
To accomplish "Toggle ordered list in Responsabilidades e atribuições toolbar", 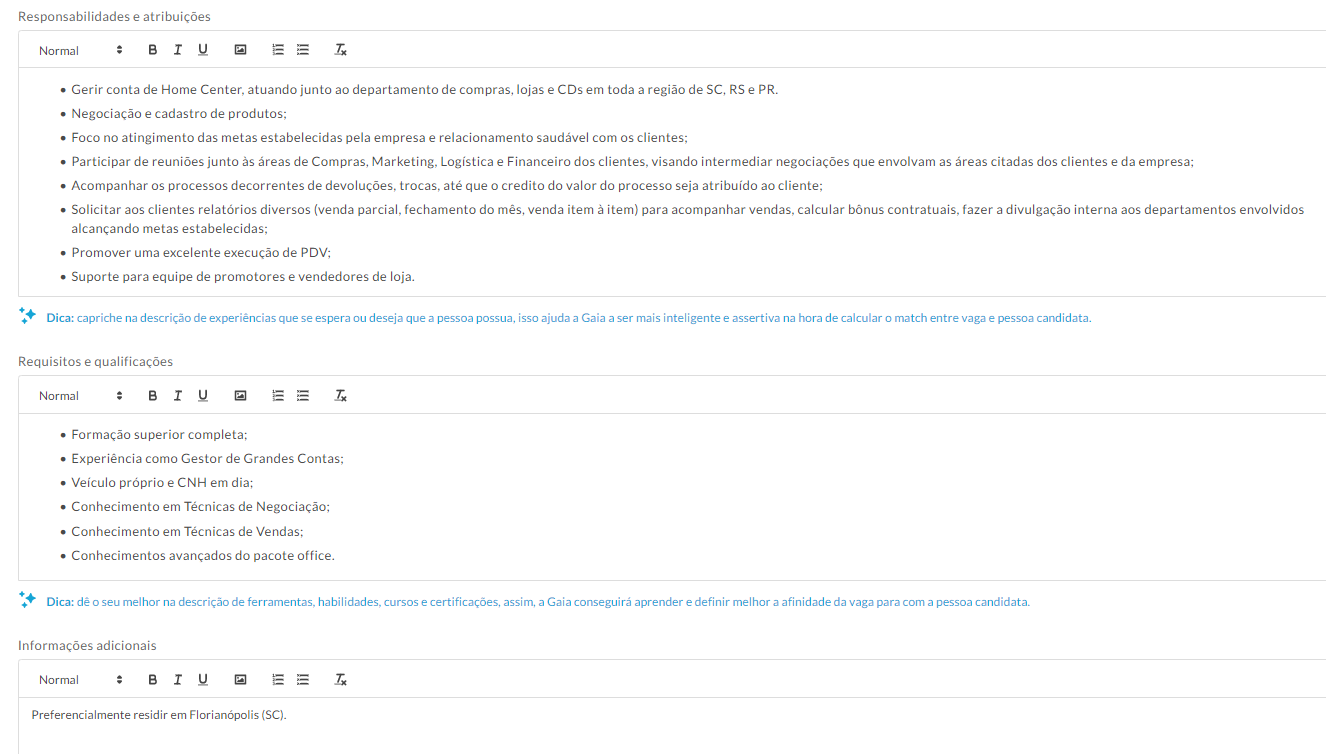I will (278, 50).
